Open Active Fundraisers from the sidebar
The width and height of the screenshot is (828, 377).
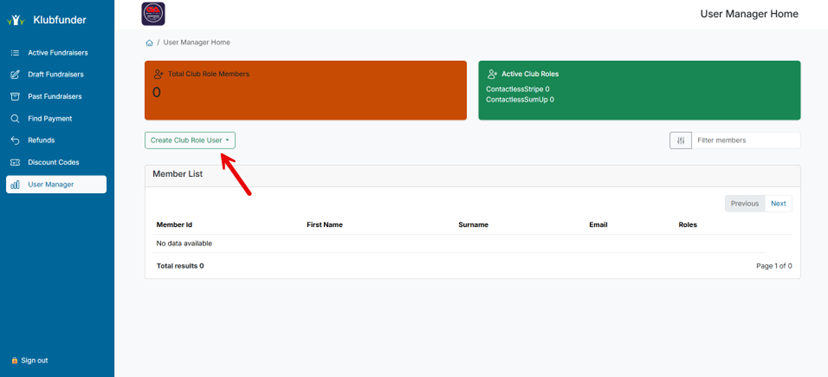57,53
